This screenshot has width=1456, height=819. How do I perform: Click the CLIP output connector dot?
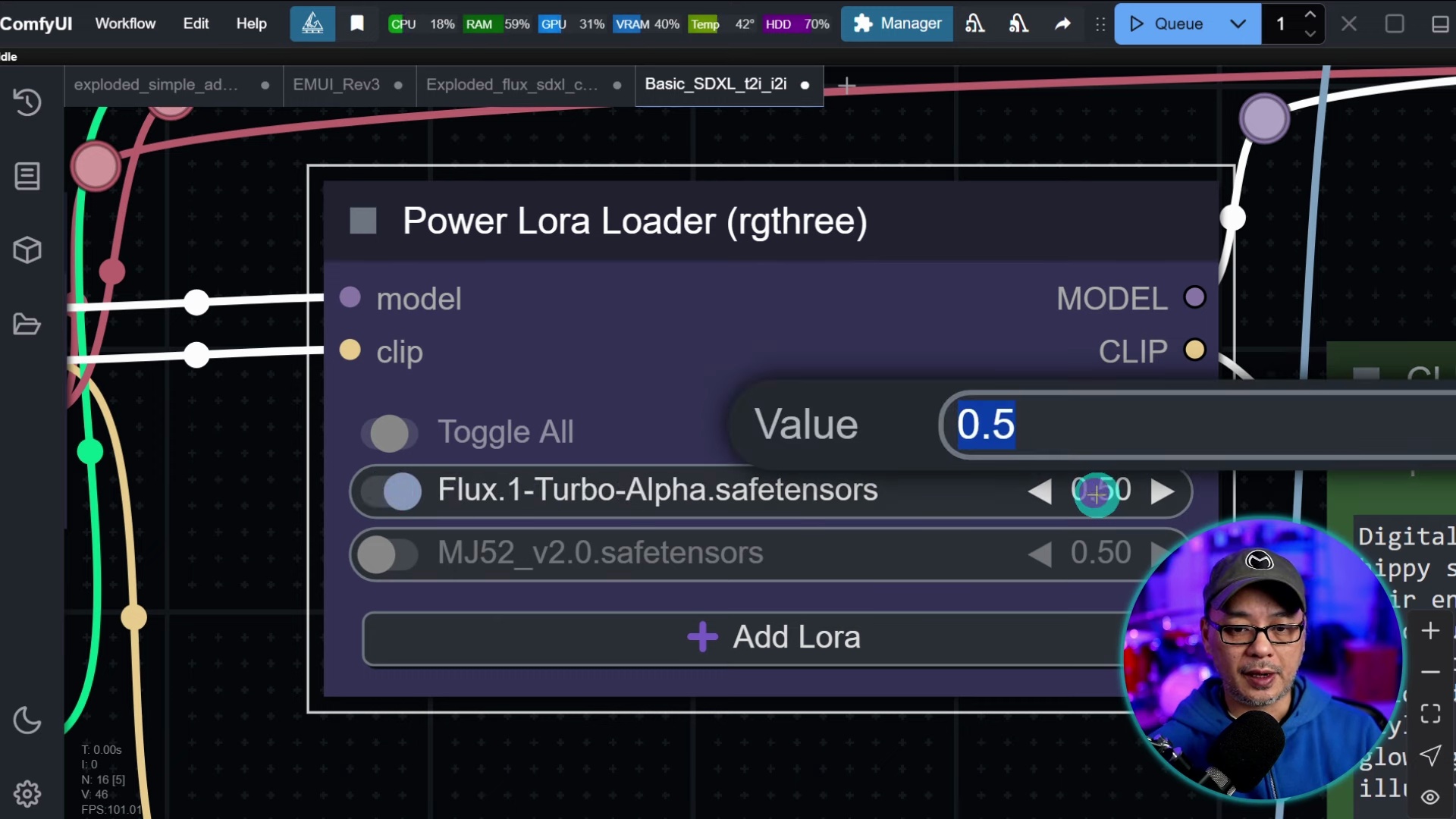(x=1194, y=350)
